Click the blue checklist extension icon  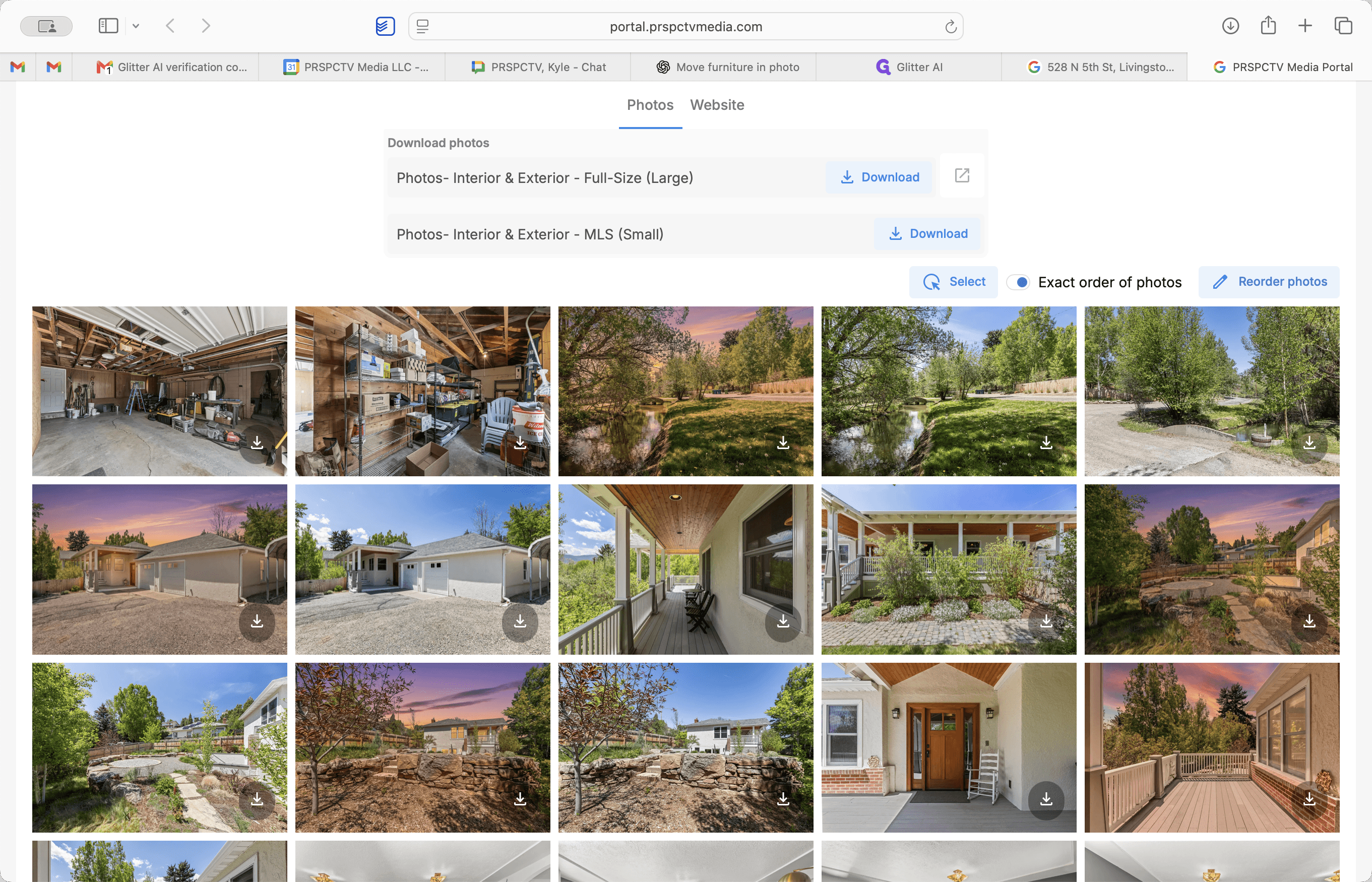coord(386,26)
